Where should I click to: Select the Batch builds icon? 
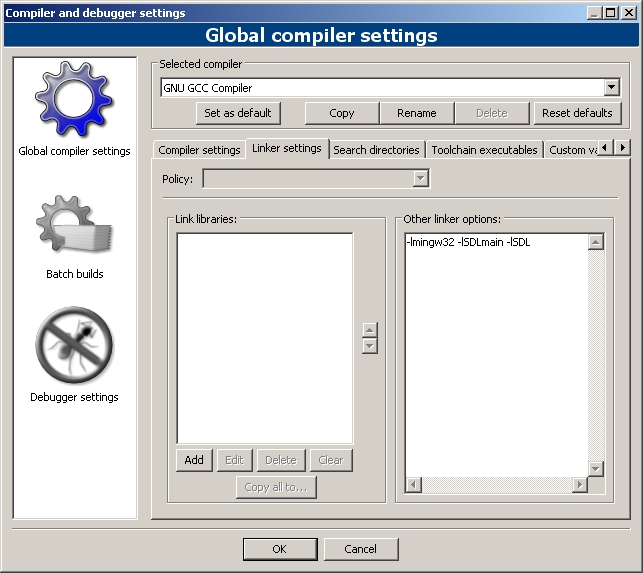(74, 224)
